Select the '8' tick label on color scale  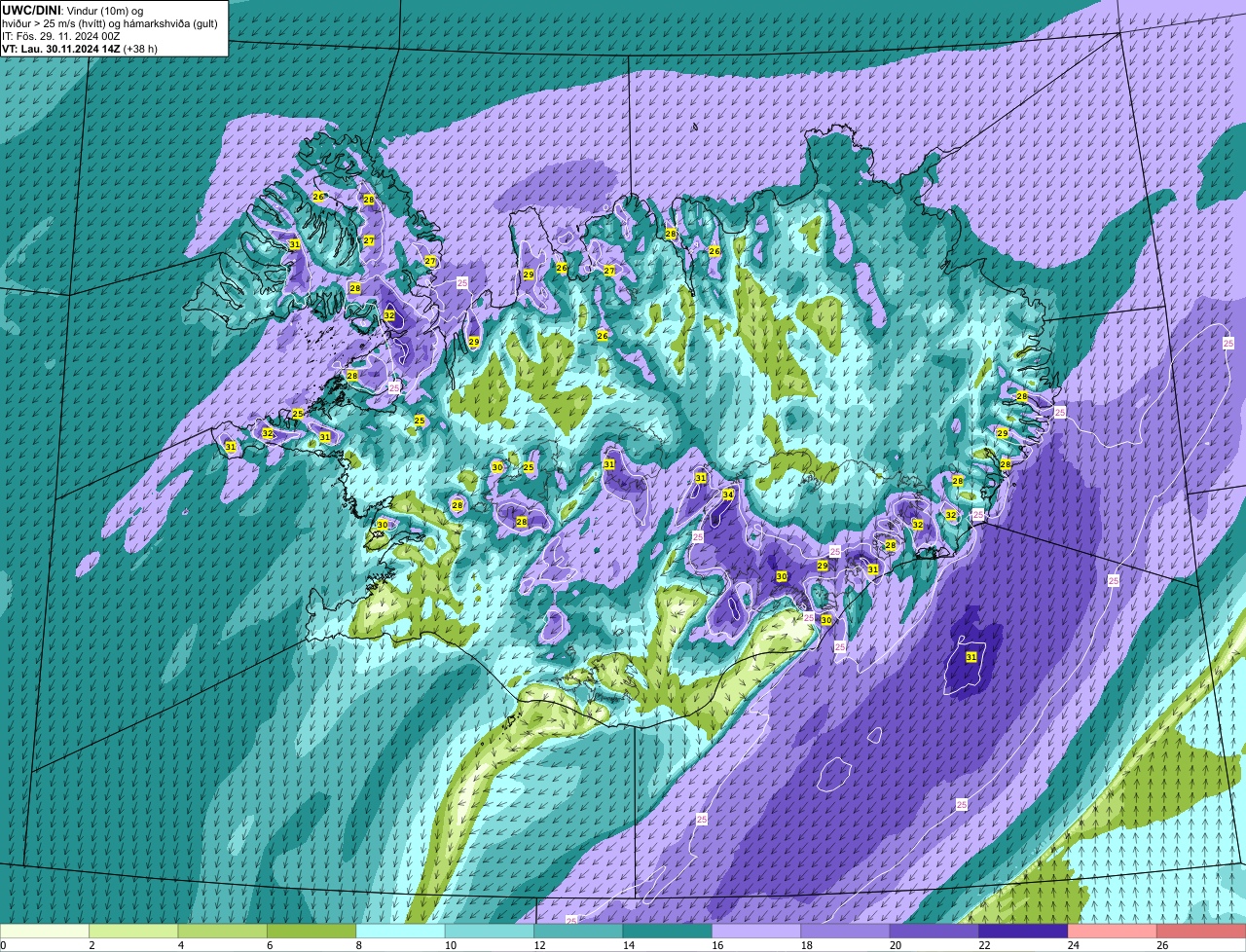point(359,945)
